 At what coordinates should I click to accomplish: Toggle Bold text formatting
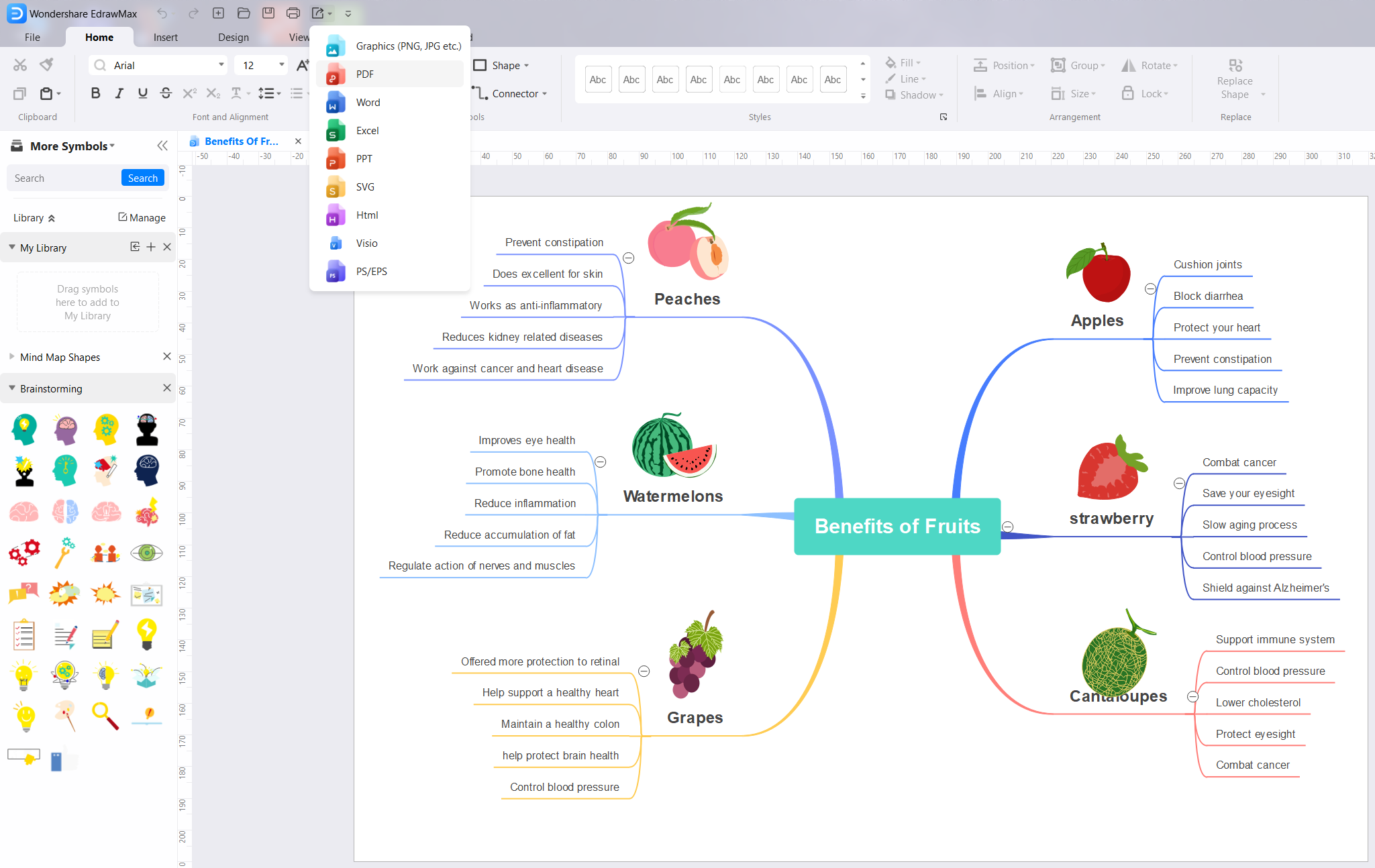tap(95, 93)
